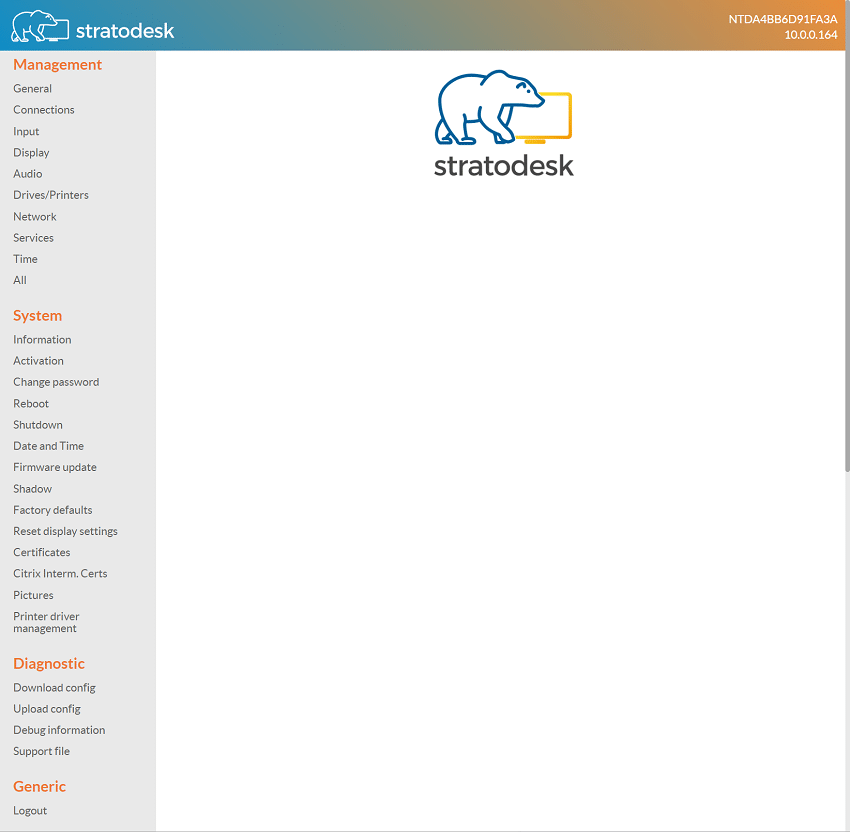Click the Diagnostic section heading
Image resolution: width=850 pixels, height=832 pixels.
tap(49, 663)
